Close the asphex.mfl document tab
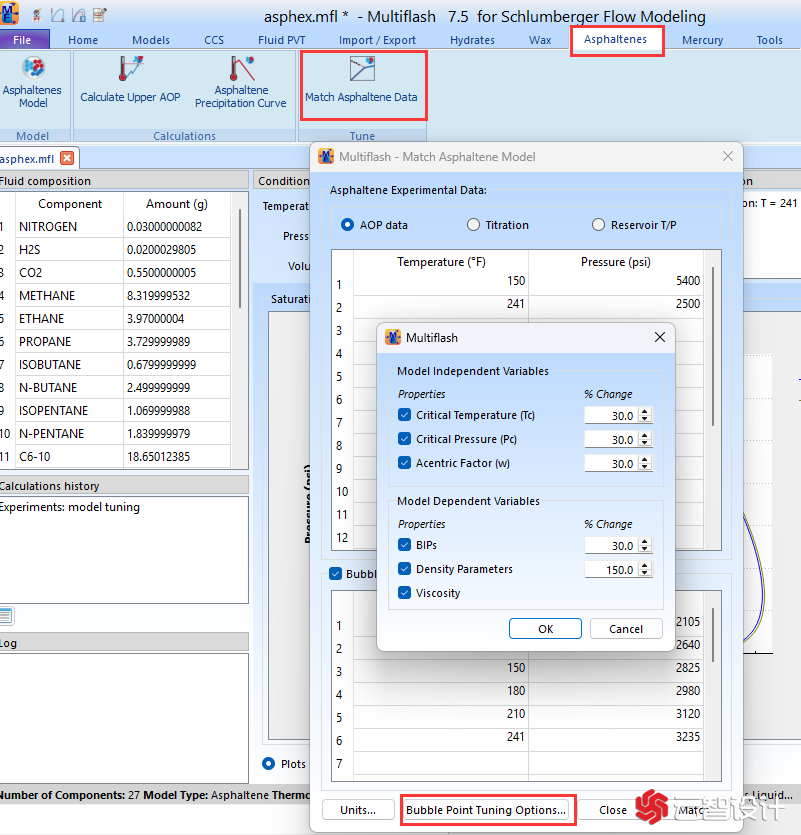Image resolution: width=801 pixels, height=835 pixels. (x=67, y=158)
